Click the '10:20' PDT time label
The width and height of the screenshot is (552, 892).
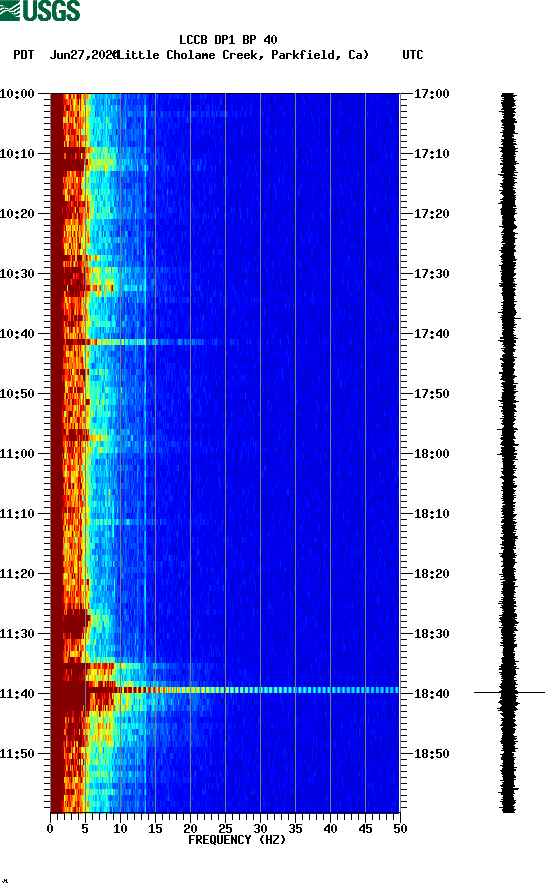click(17, 214)
